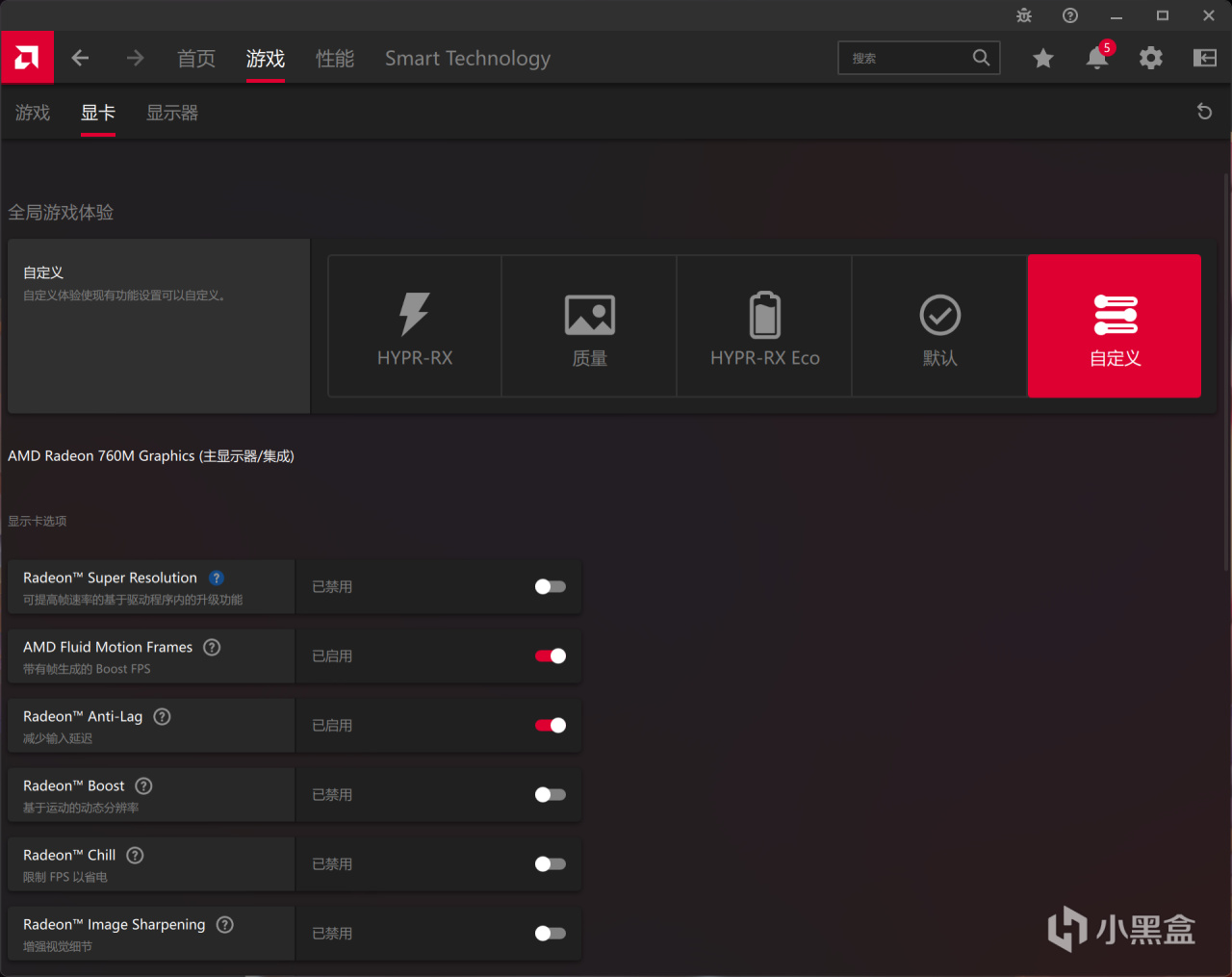Show Radeon Chill help icon
This screenshot has height=977, width=1232.
[135, 855]
